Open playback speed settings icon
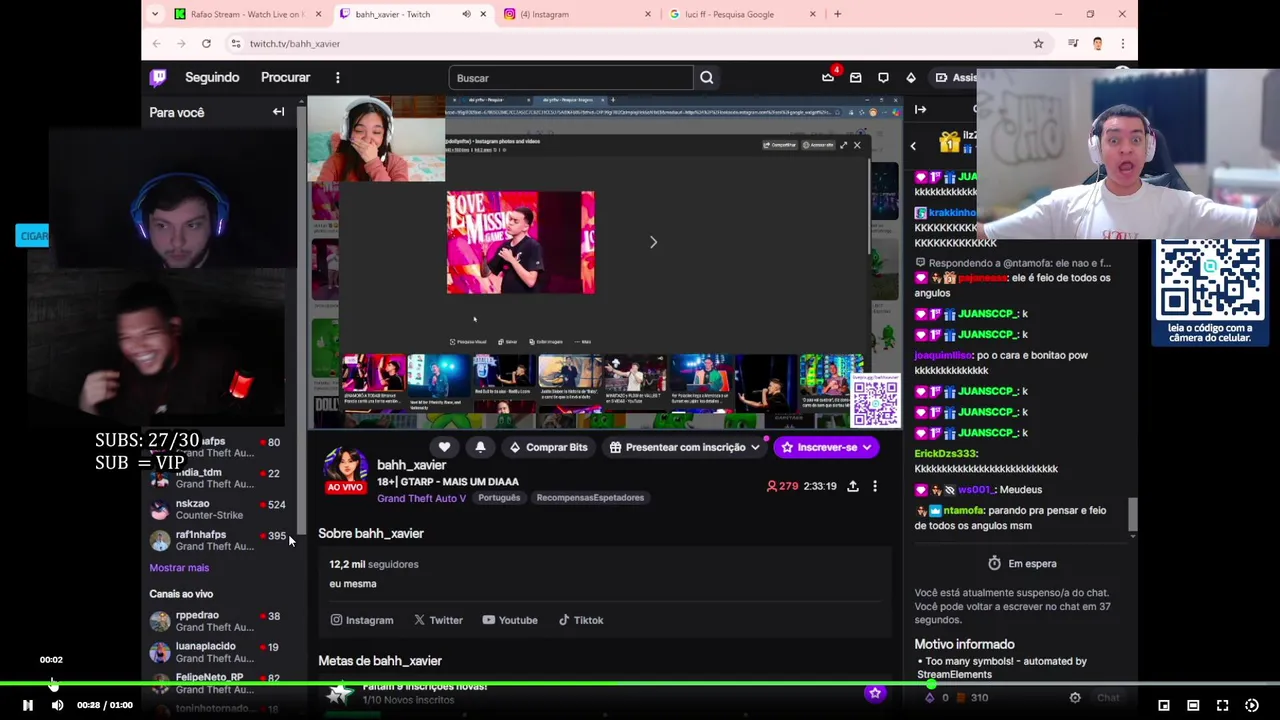This screenshot has width=1280, height=720. [1251, 705]
